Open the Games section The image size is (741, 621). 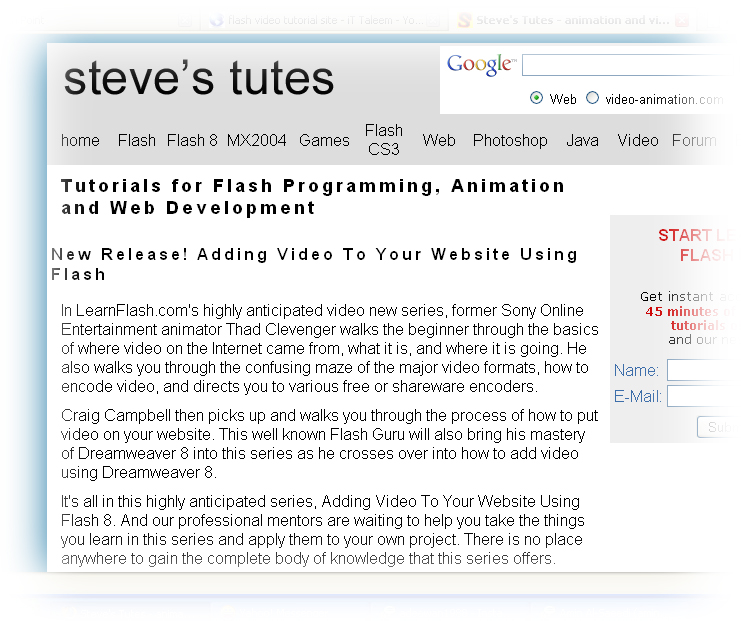[x=324, y=140]
